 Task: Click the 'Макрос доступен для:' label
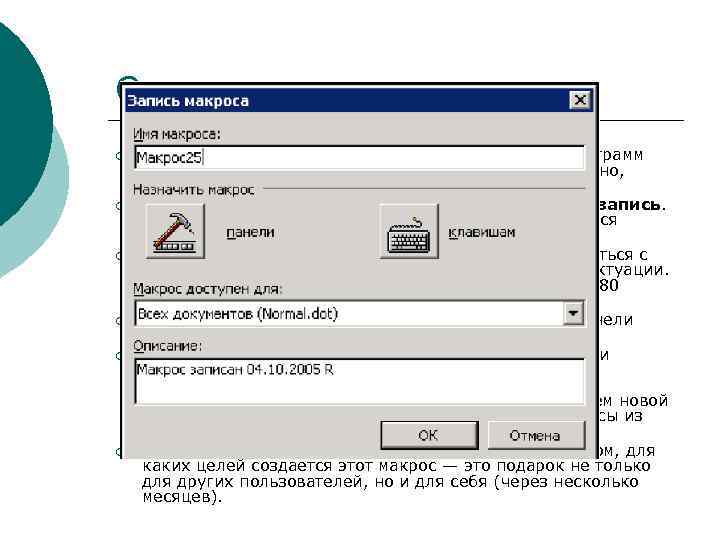[208, 289]
